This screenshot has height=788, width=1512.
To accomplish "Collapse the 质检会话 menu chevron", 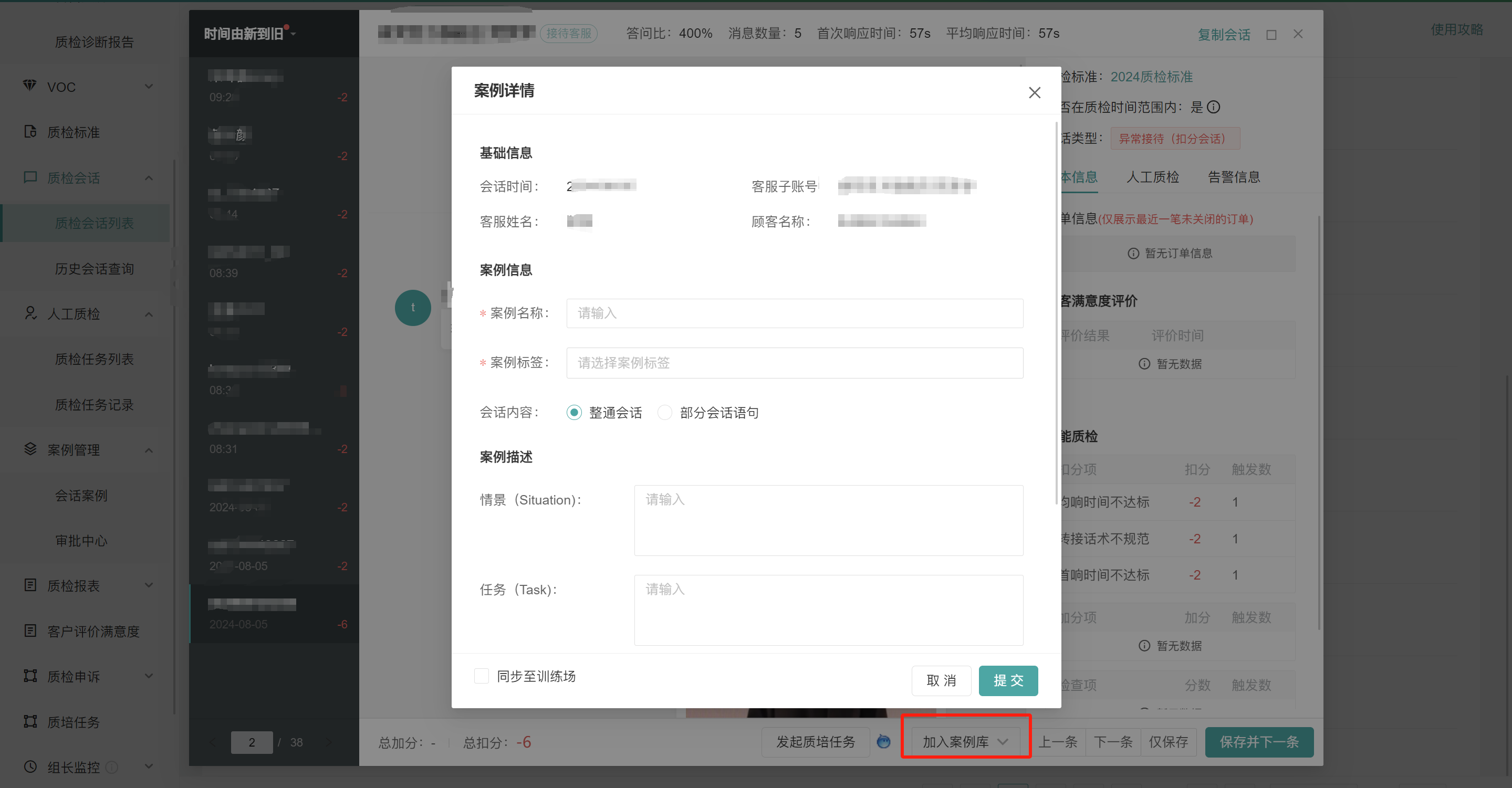I will (x=149, y=178).
